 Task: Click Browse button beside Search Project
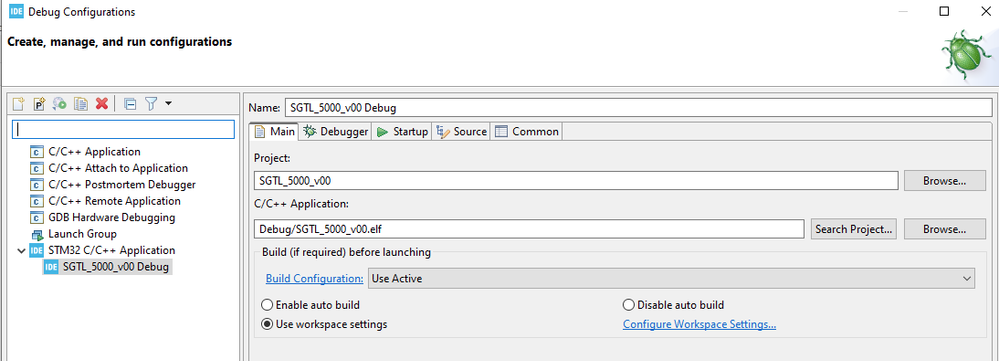(945, 229)
